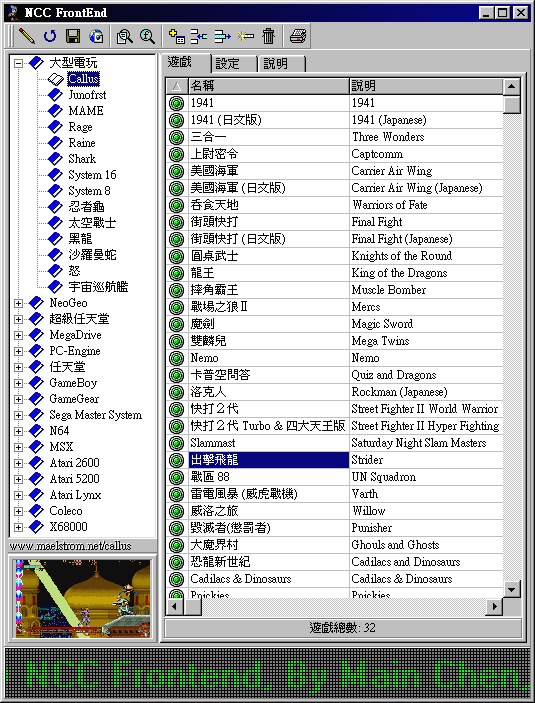Click scroll down arrow of game list
Image resolution: width=535 pixels, height=703 pixels.
512,590
